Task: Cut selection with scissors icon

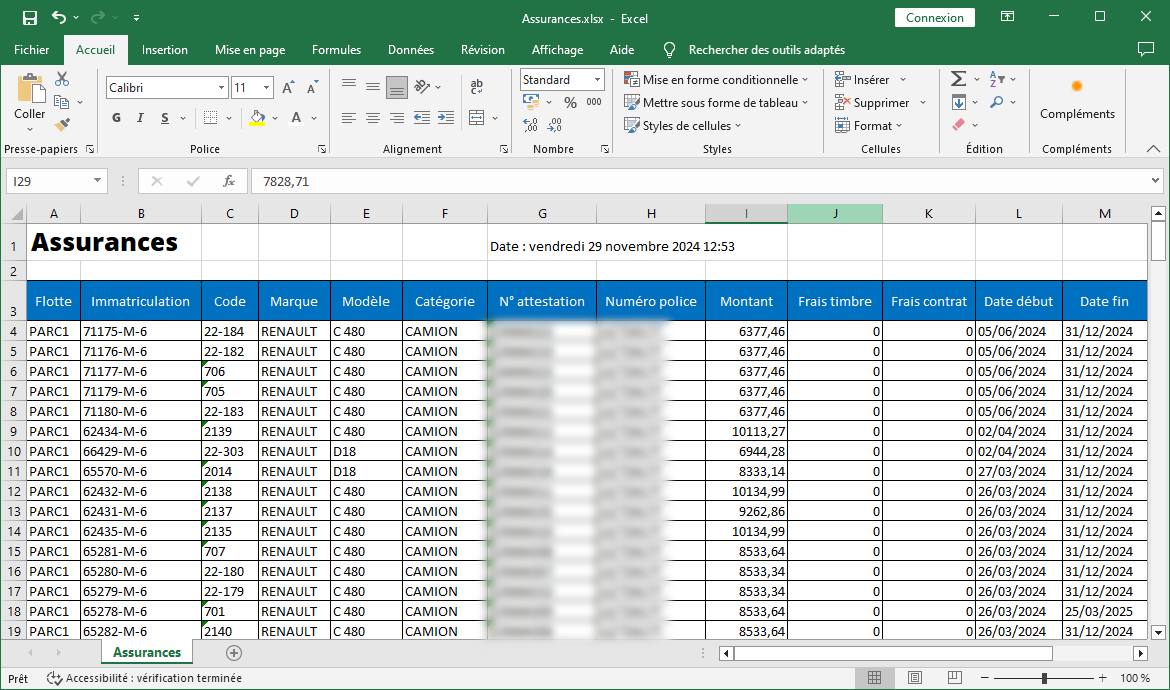Action: 62,78
